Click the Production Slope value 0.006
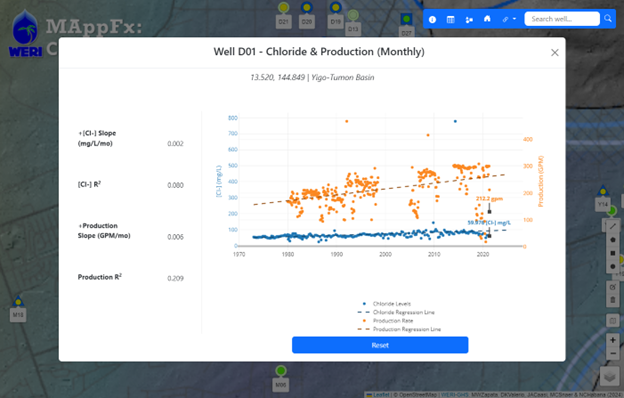The height and width of the screenshot is (398, 624). 175,237
